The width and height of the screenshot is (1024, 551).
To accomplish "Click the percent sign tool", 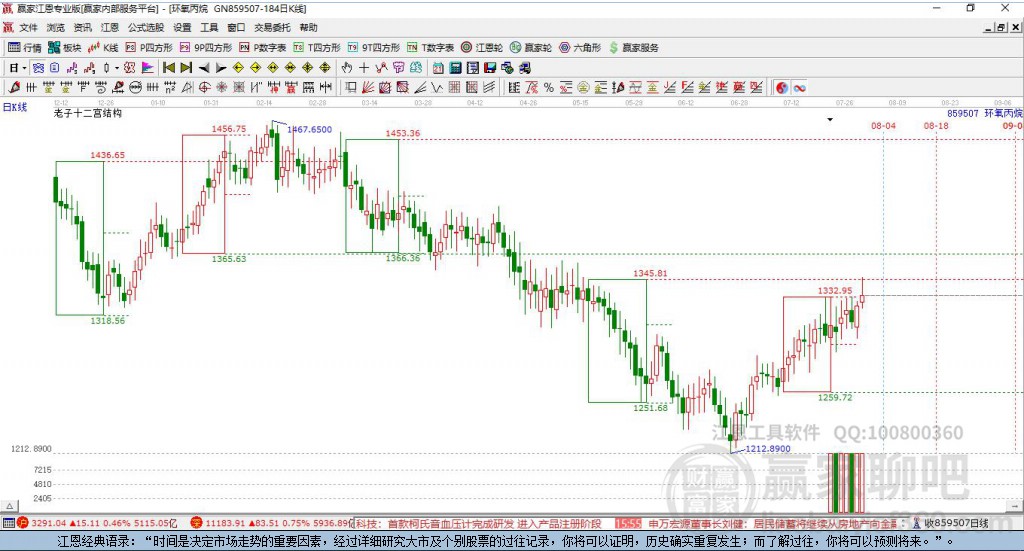I will point(549,87).
